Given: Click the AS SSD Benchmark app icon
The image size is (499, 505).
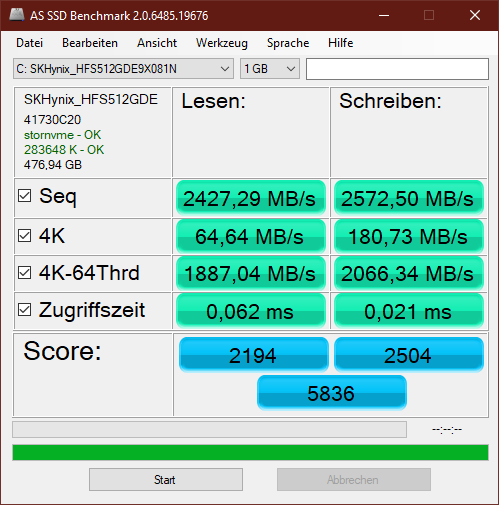Looking at the screenshot, I should coord(17,15).
